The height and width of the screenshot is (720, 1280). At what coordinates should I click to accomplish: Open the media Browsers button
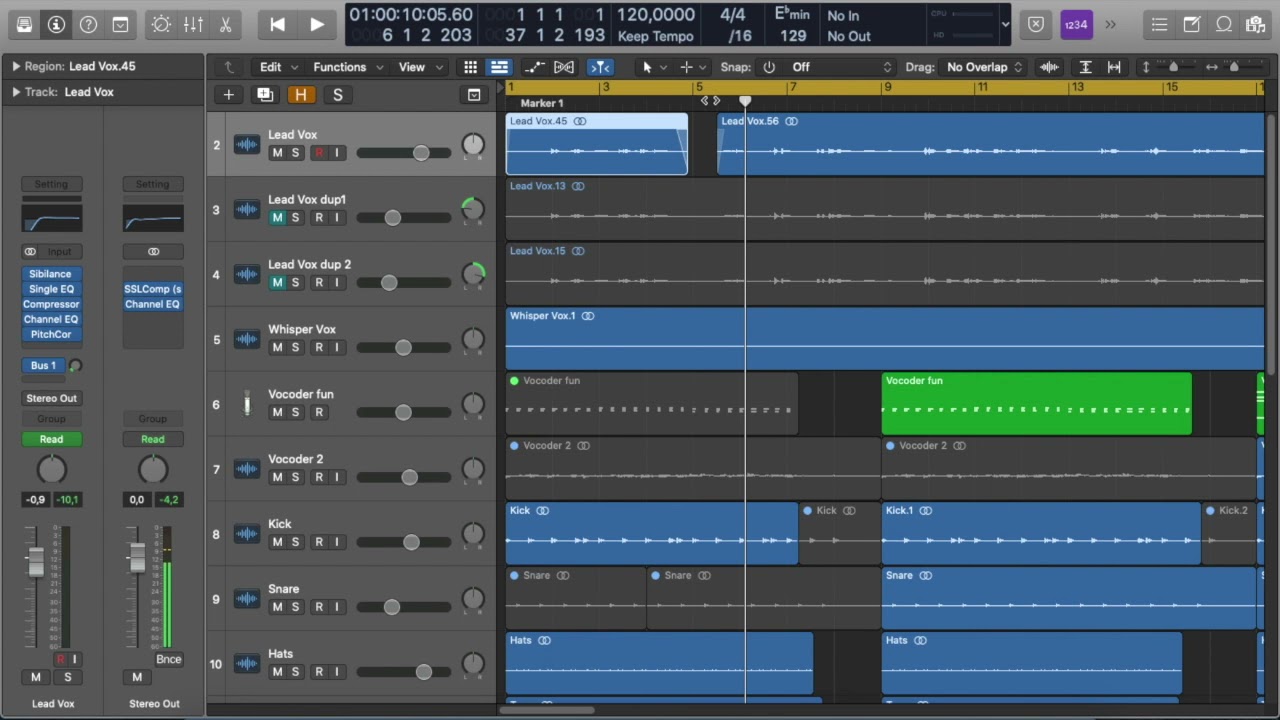click(1256, 24)
